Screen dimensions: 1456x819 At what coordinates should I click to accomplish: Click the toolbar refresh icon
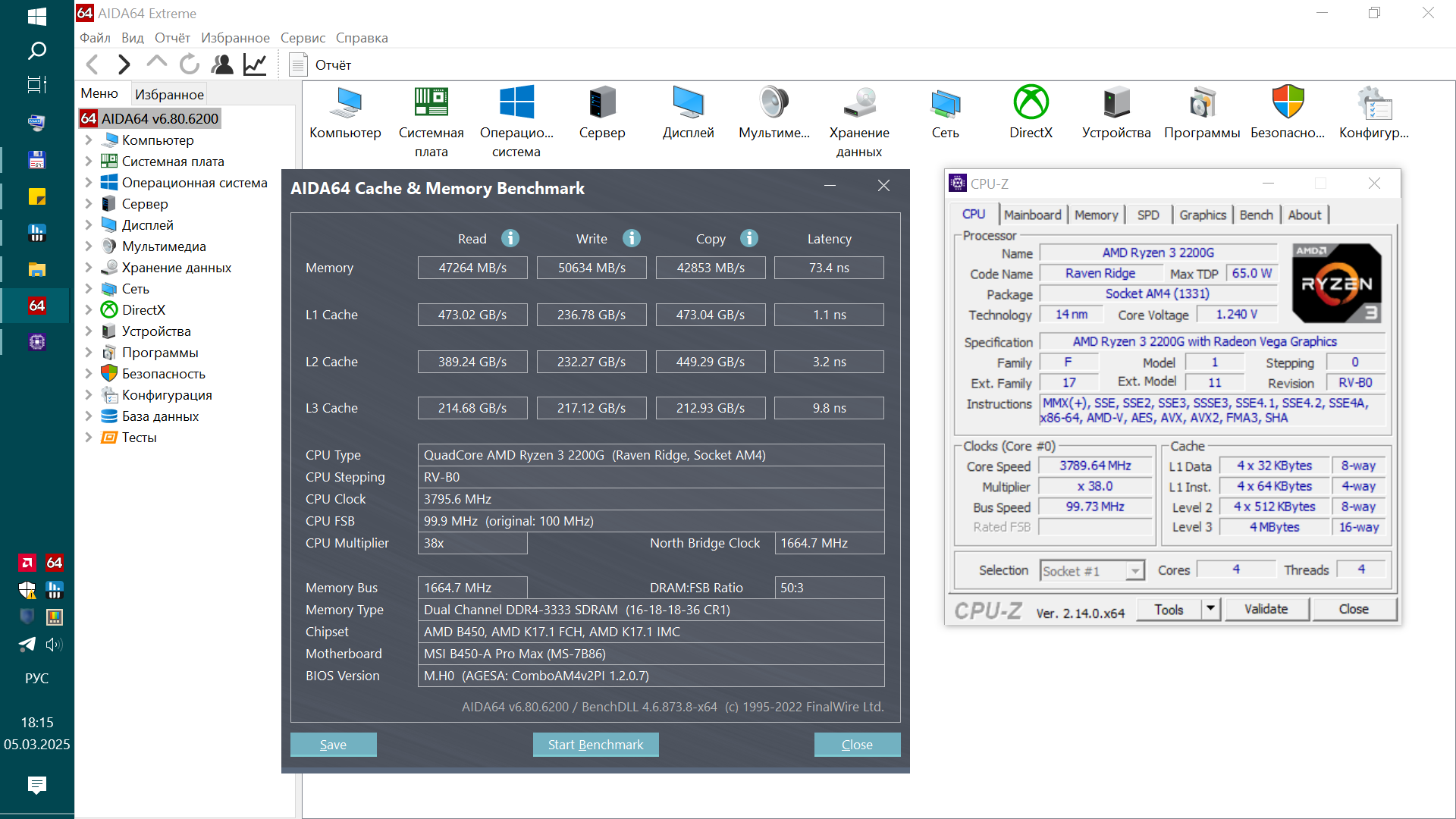tap(189, 64)
